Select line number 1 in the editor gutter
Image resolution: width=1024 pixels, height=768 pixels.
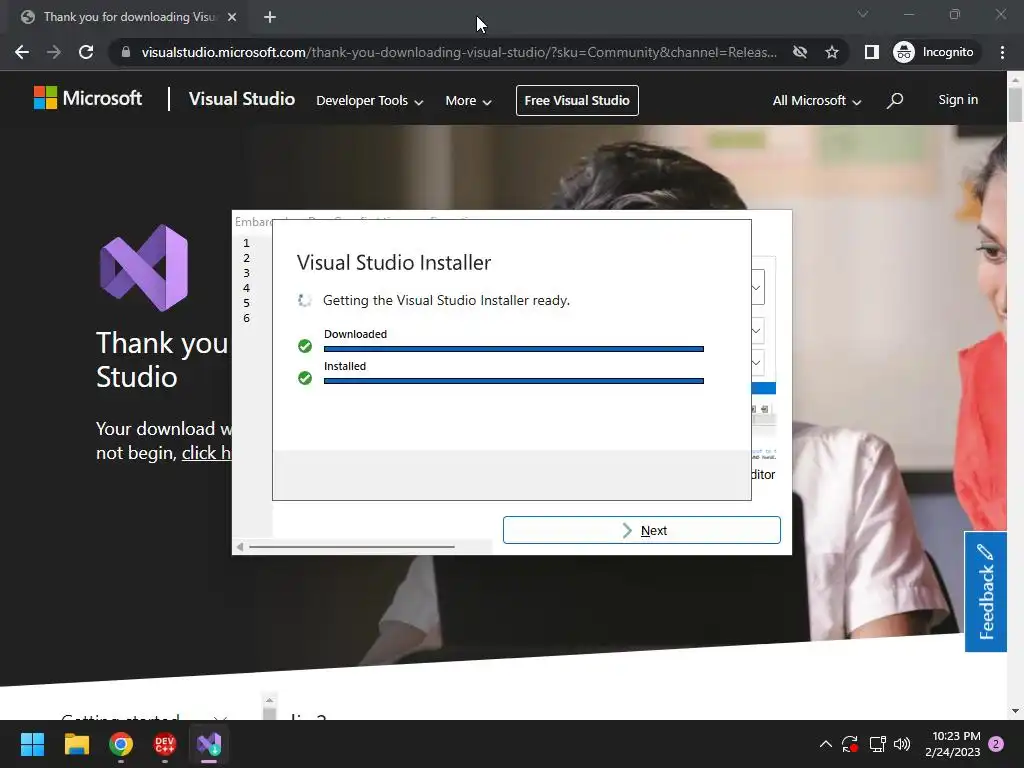pos(246,243)
